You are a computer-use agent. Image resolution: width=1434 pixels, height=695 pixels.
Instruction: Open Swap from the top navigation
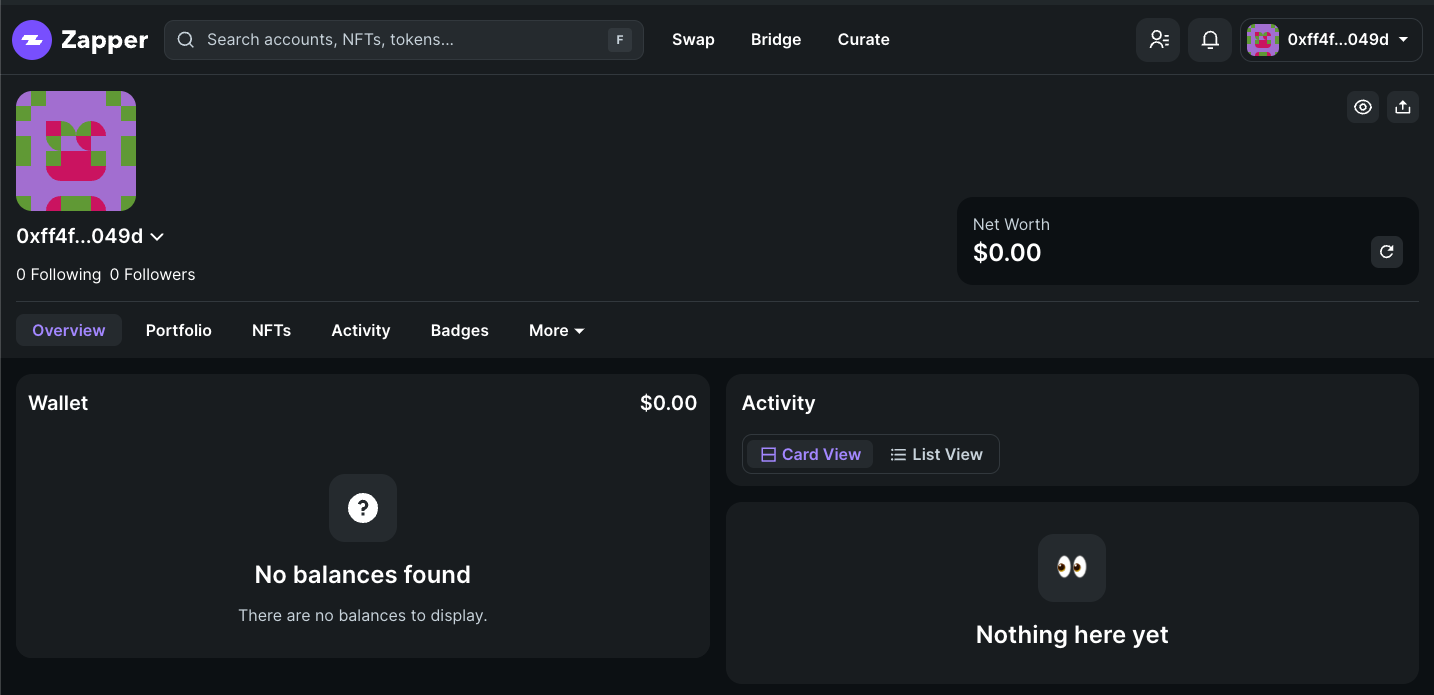pos(693,40)
